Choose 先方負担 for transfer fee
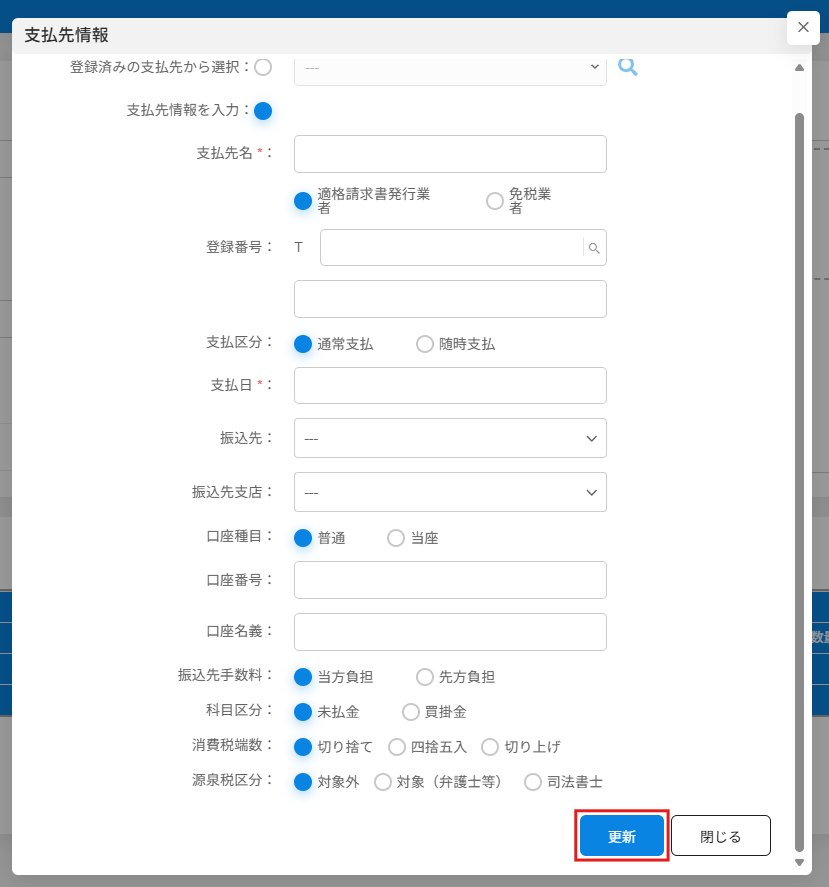This screenshot has height=887, width=829. [424, 677]
